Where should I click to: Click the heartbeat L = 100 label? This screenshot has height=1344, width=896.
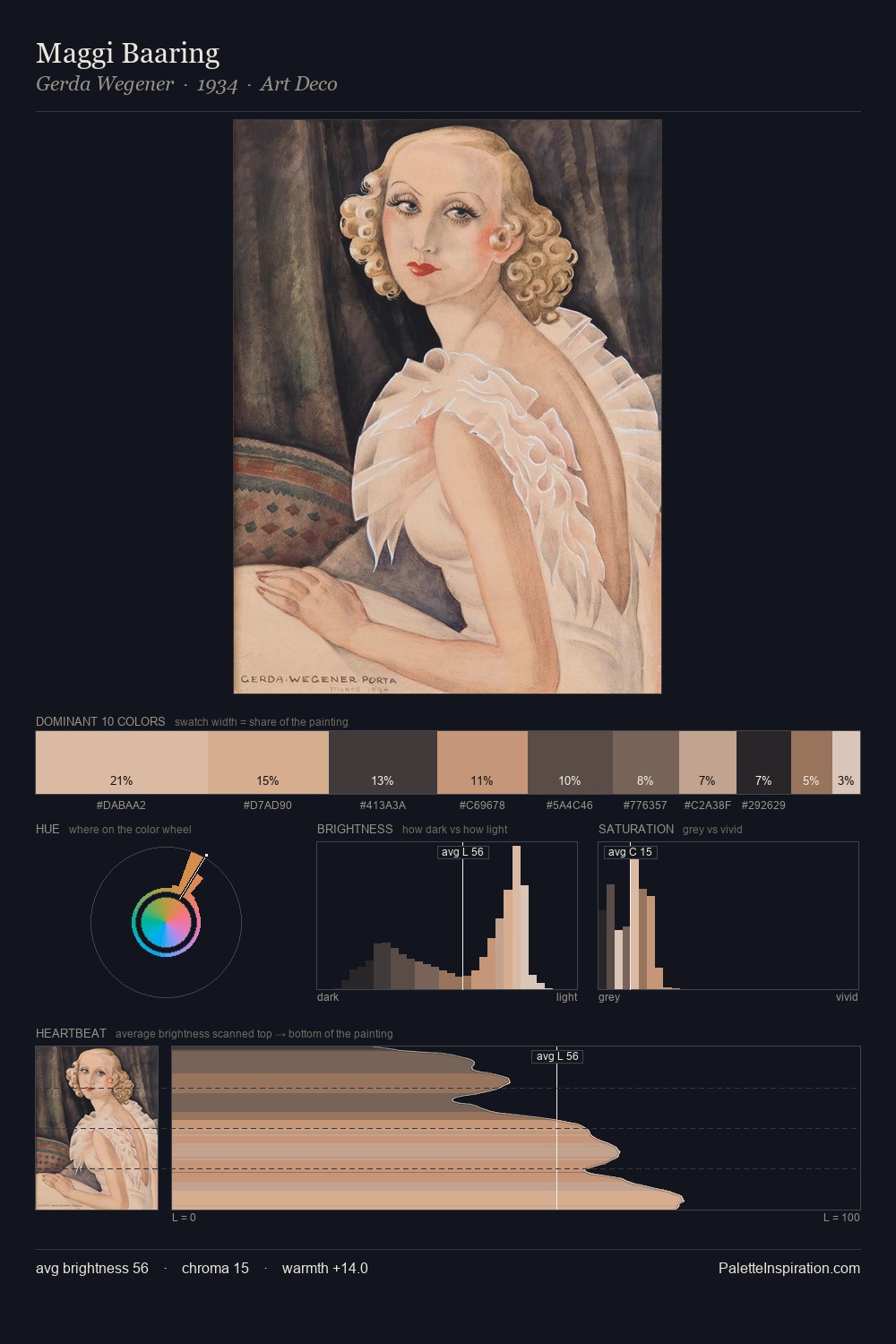(841, 1218)
